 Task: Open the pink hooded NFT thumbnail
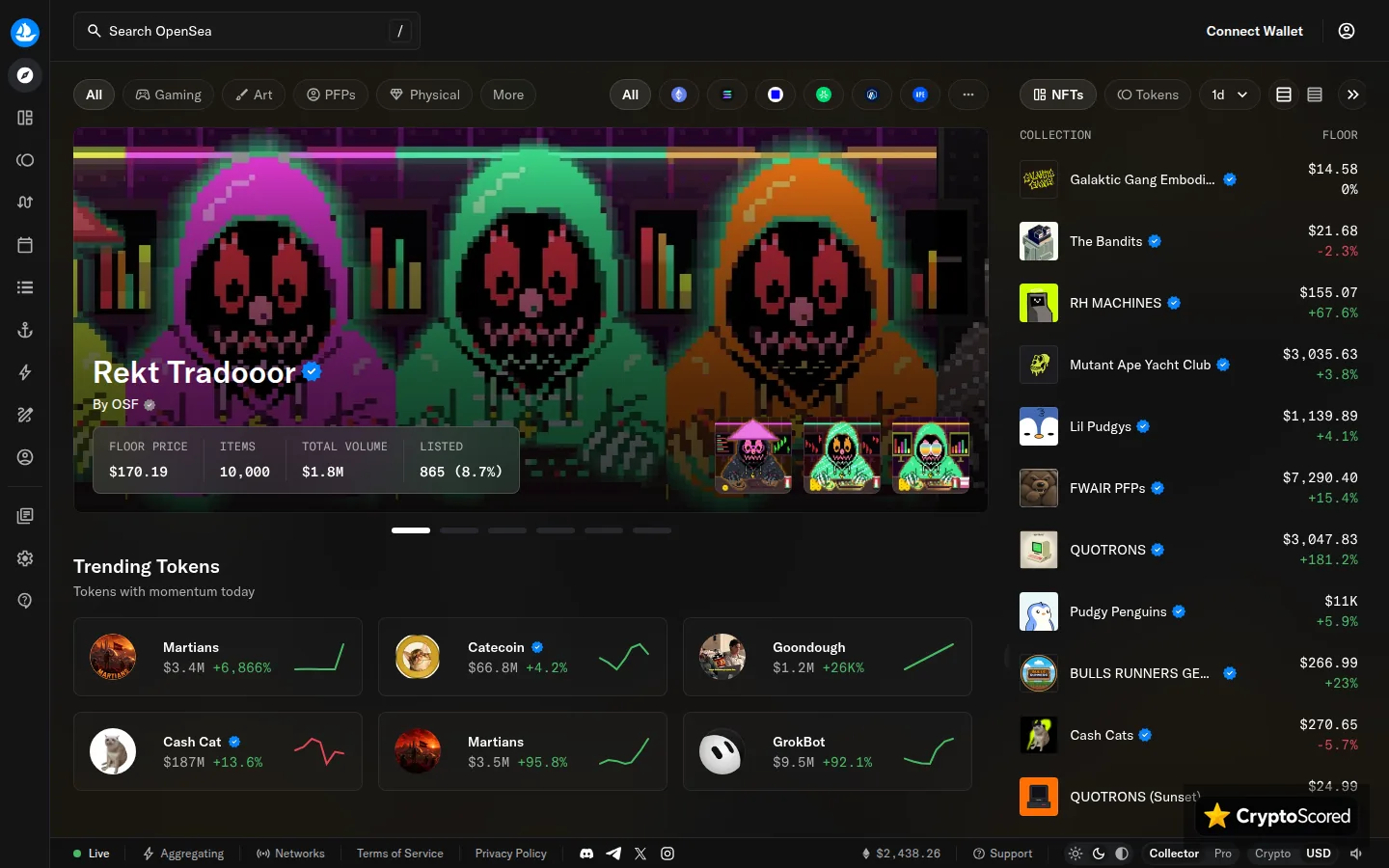(753, 455)
